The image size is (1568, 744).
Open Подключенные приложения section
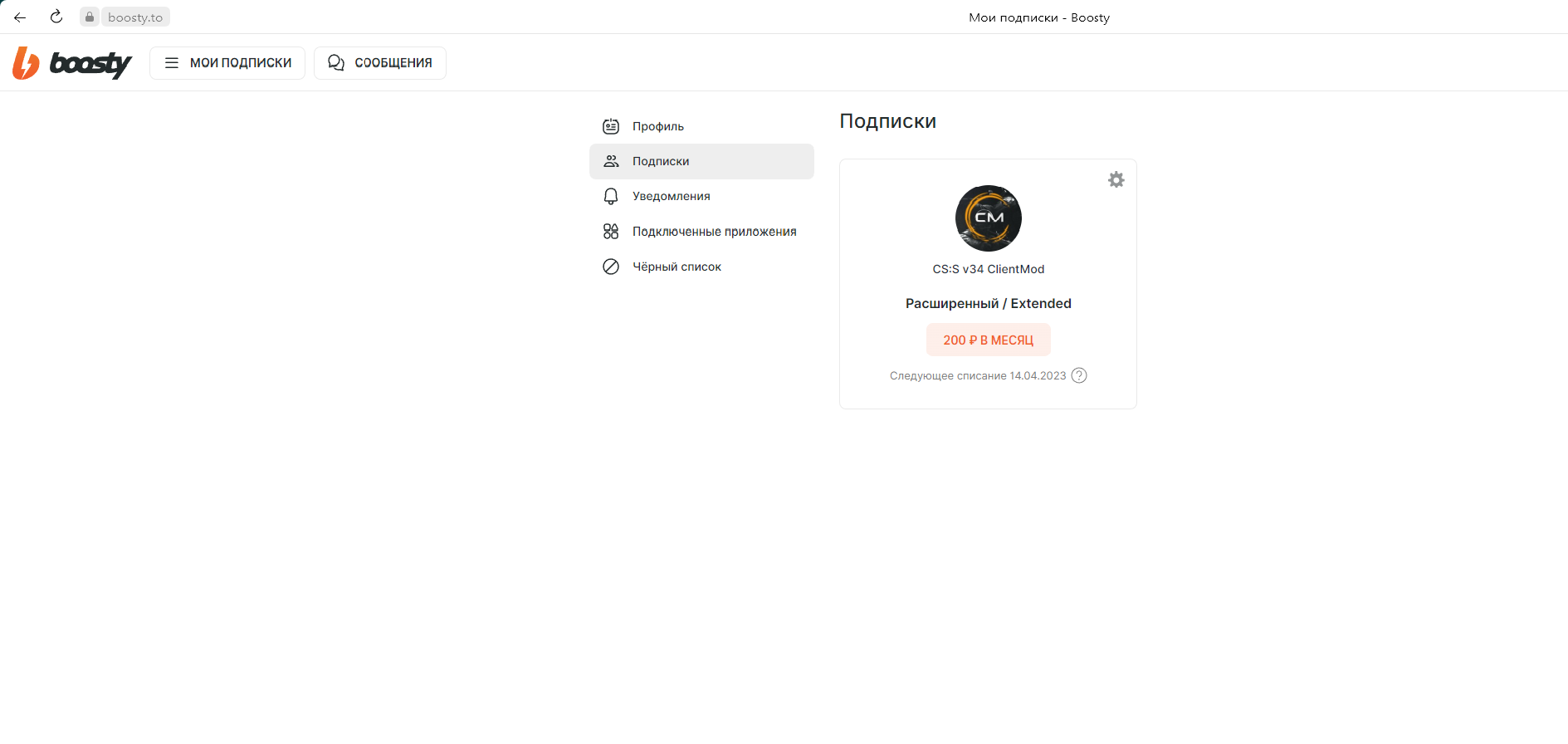click(701, 232)
